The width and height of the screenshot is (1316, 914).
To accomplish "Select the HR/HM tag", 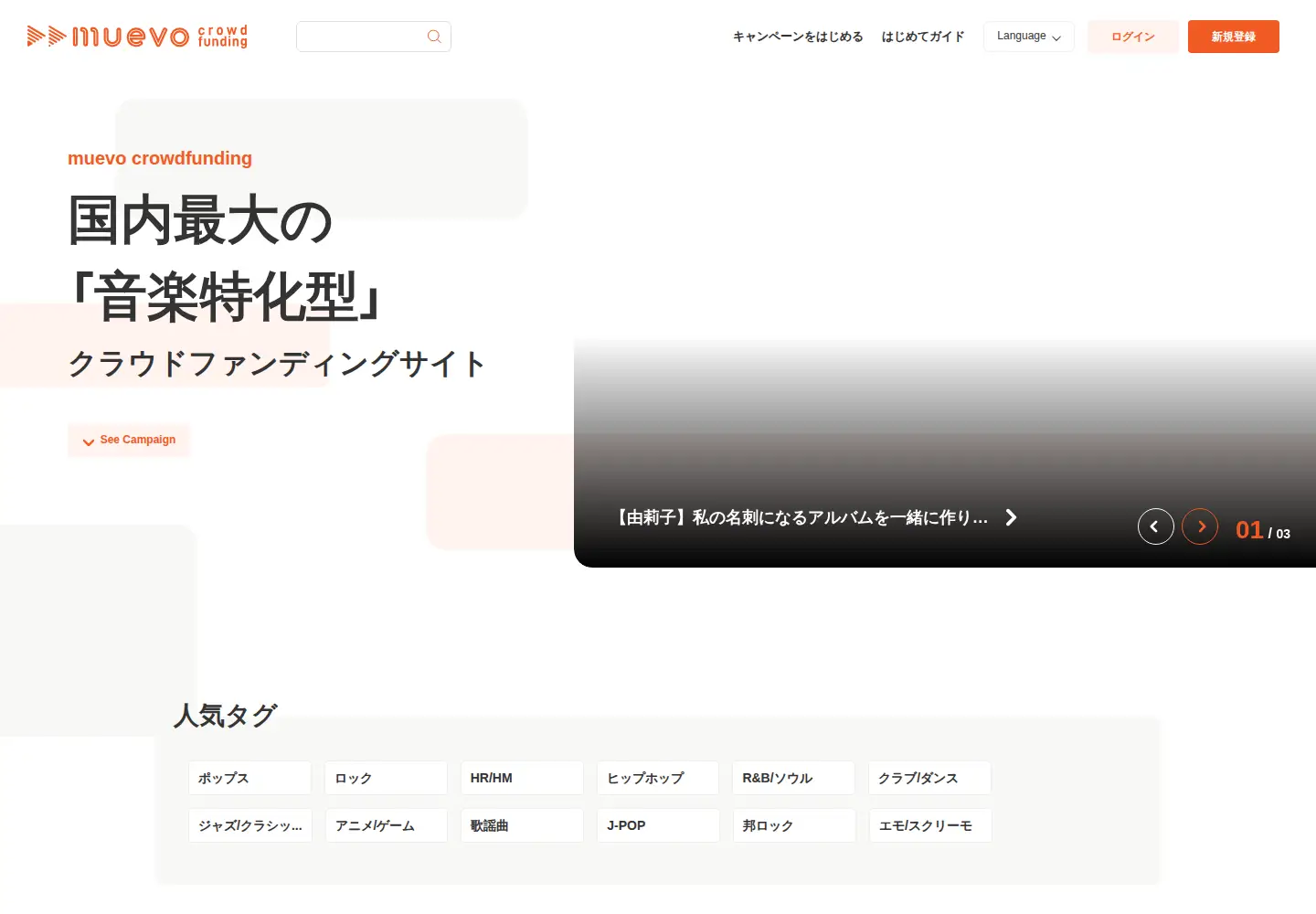I will 522,778.
